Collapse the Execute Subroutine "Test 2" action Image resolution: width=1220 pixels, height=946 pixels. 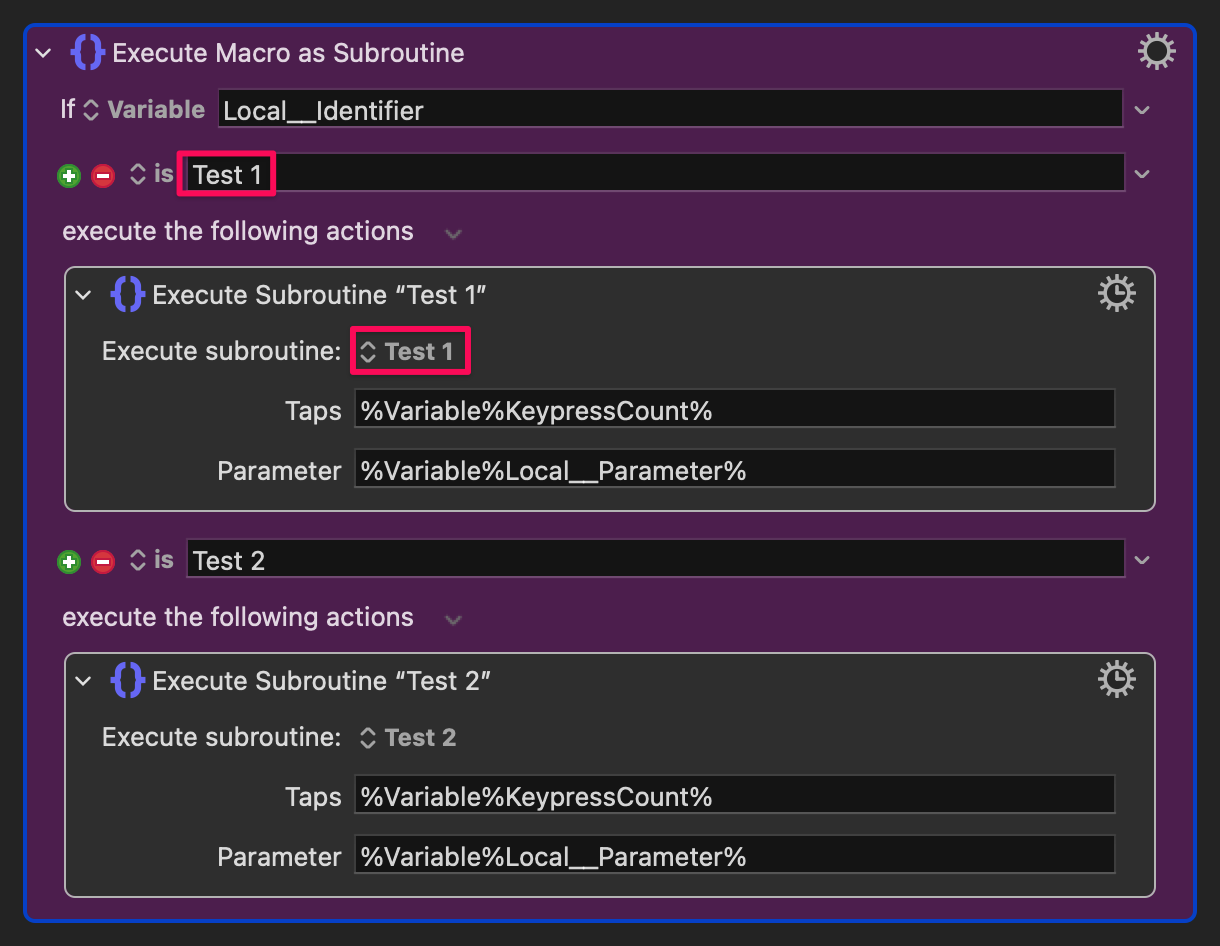[x=84, y=681]
